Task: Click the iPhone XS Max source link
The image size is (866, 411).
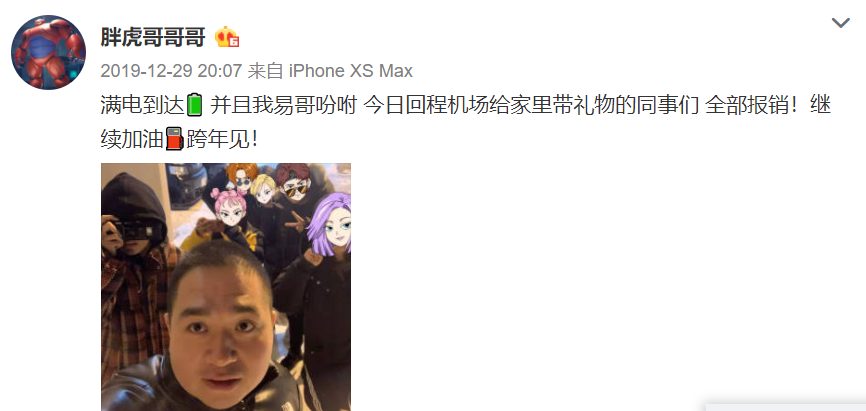Action: pos(351,71)
